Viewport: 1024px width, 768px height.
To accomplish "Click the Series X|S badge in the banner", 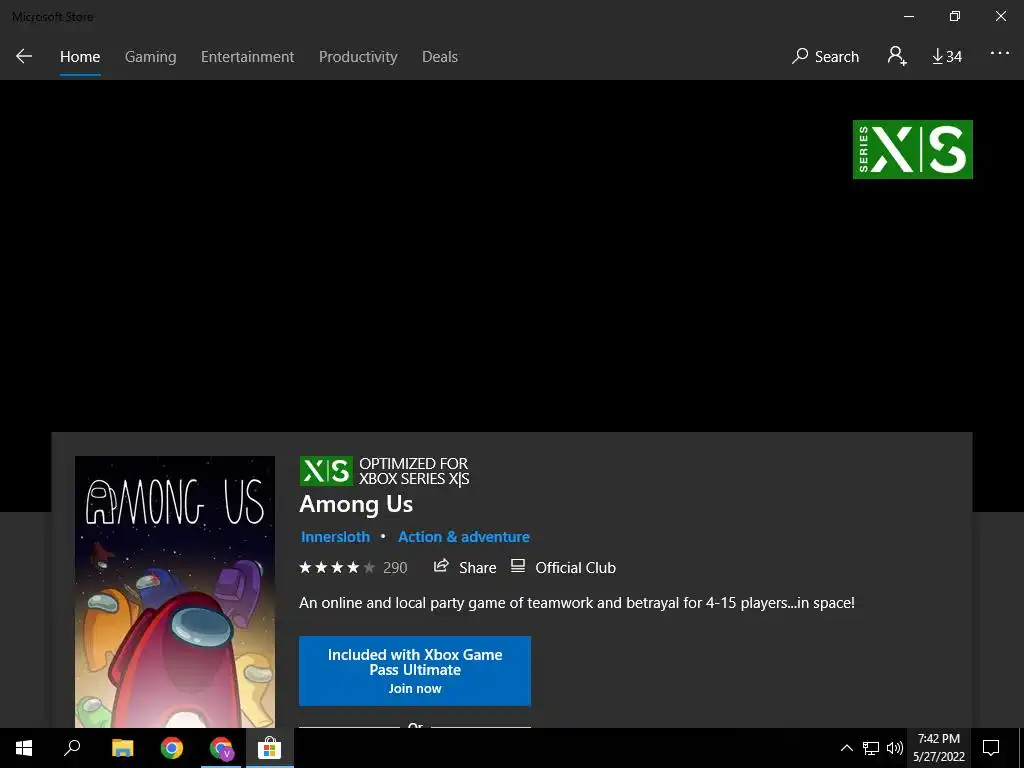I will tap(912, 149).
